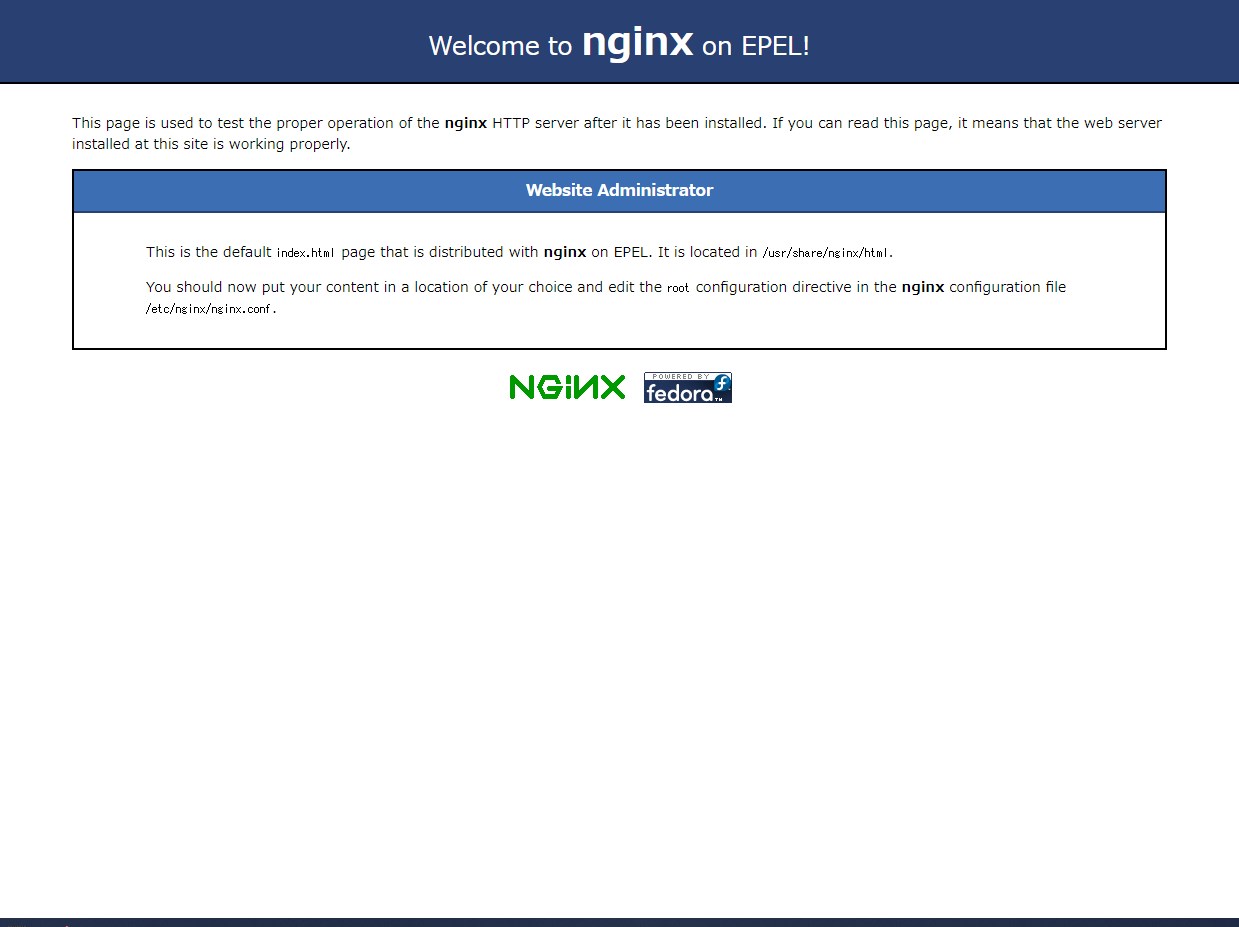This screenshot has height=927, width=1239.
Task: Click the text "installed at this site is working properly."
Action: click(211, 144)
